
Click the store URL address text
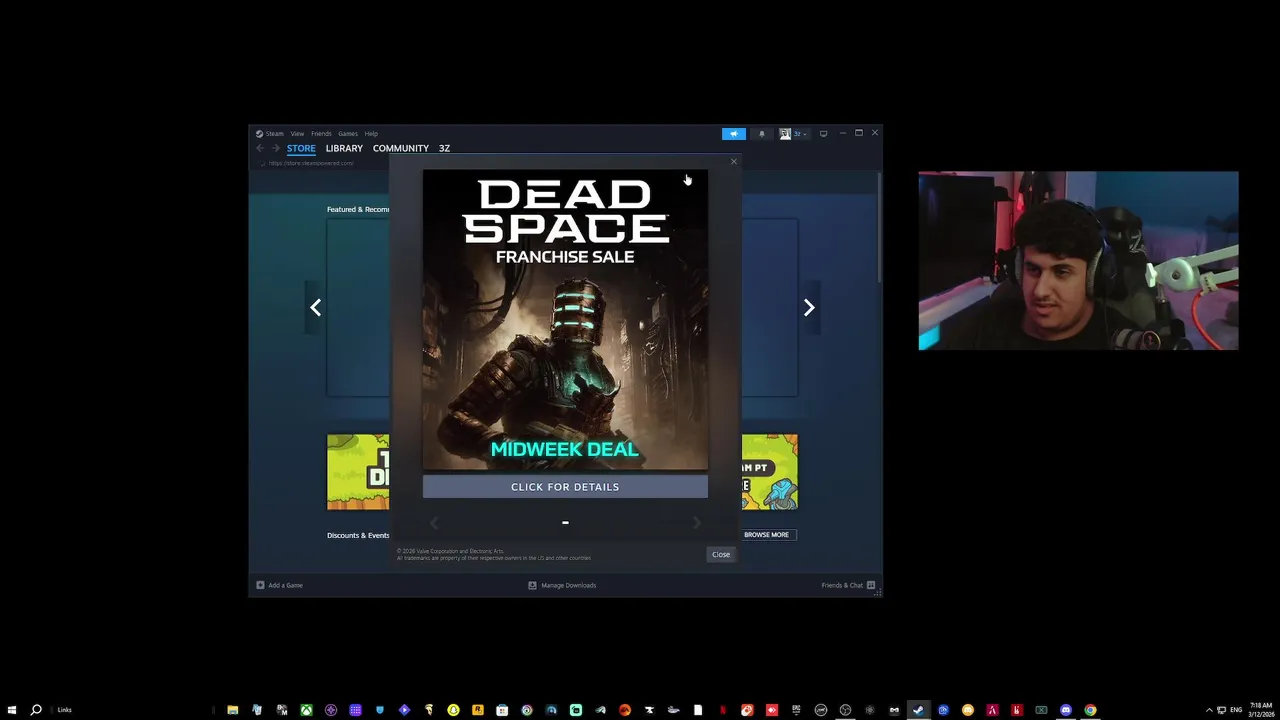tap(311, 163)
